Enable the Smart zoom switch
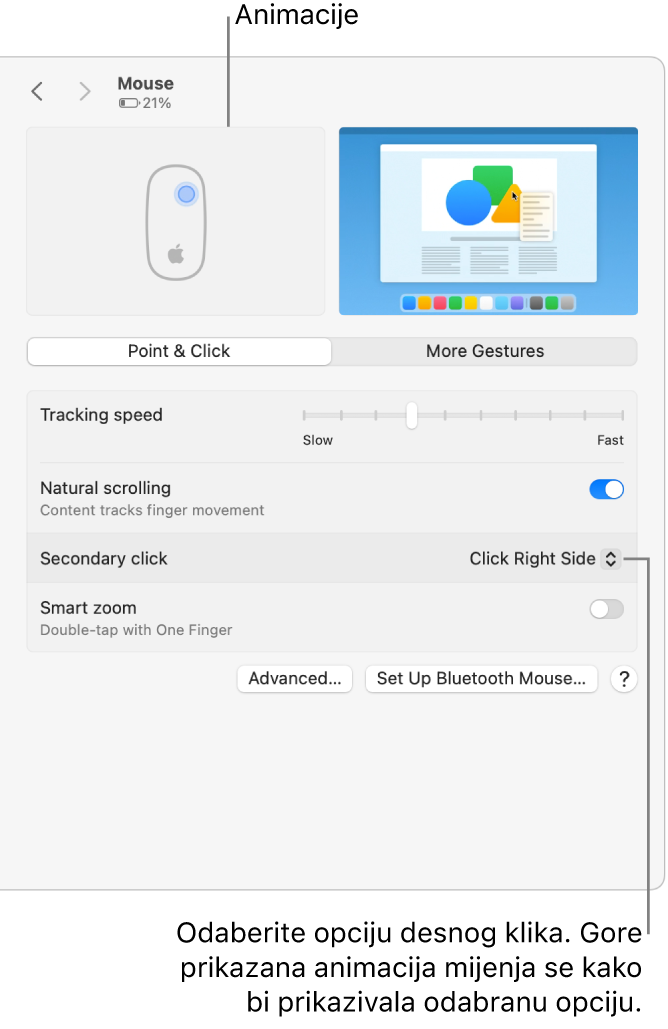This screenshot has height=1029, width=668. pos(606,609)
